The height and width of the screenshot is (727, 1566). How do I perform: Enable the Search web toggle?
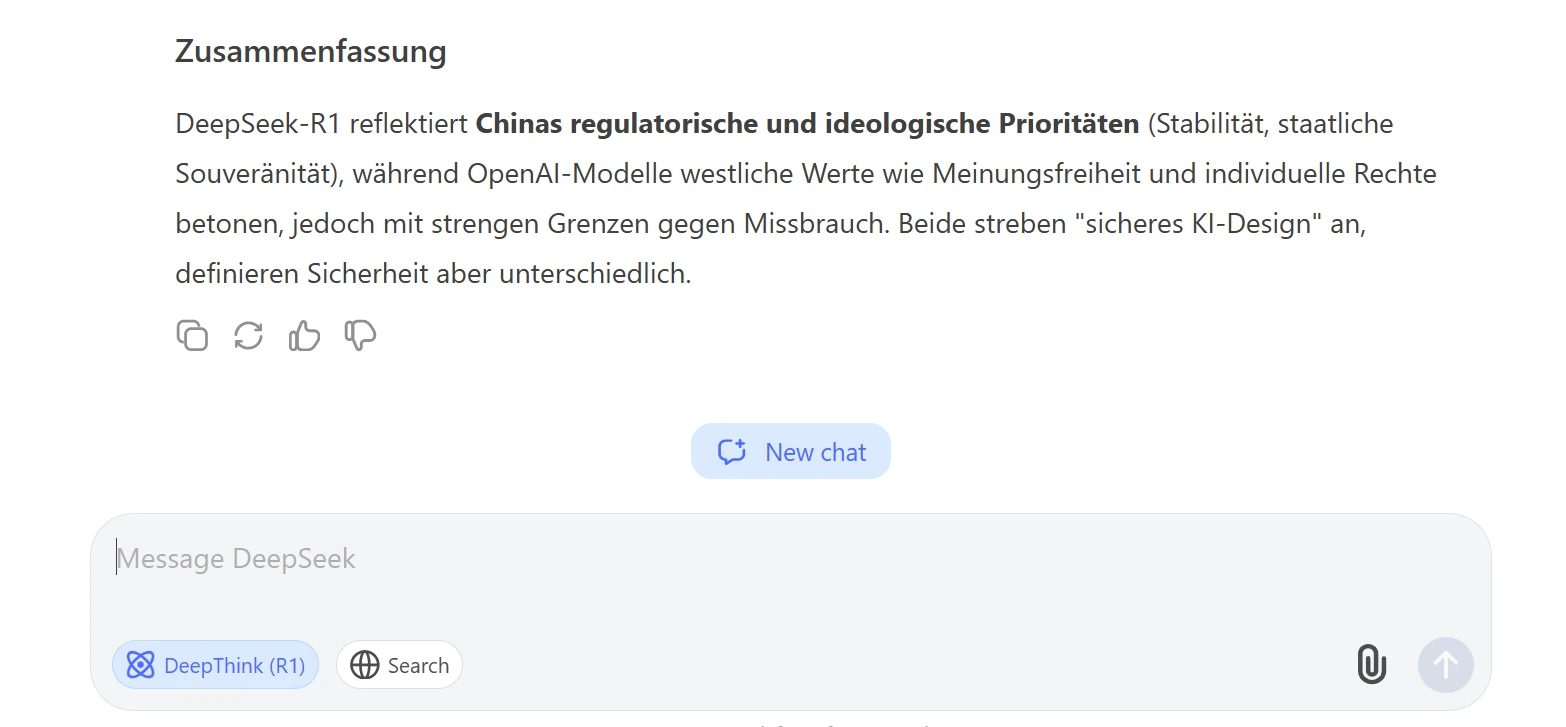(x=399, y=665)
